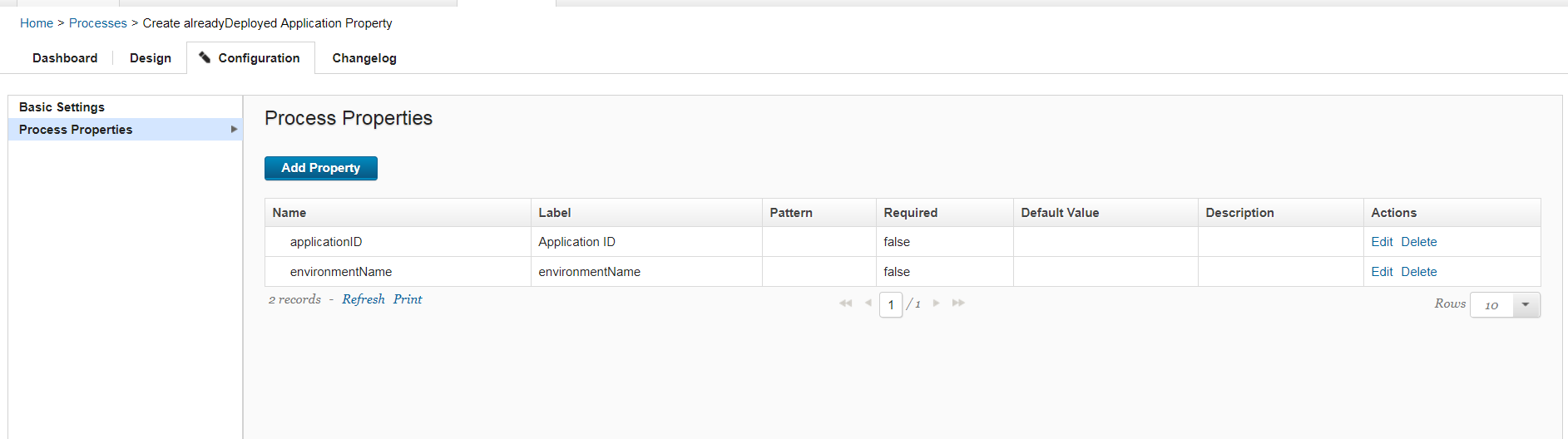Delete the applicationID property
1568x439 pixels.
point(1419,242)
